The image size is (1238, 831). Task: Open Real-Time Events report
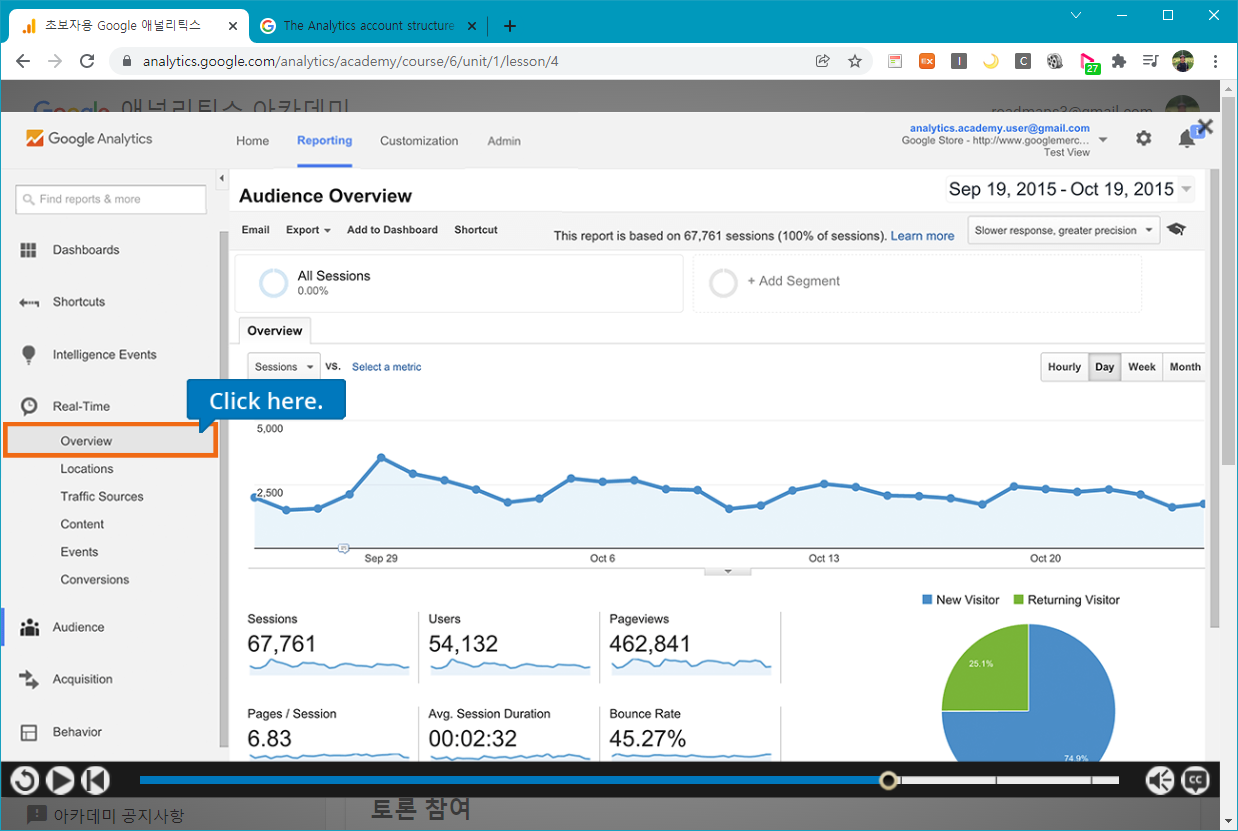[79, 552]
